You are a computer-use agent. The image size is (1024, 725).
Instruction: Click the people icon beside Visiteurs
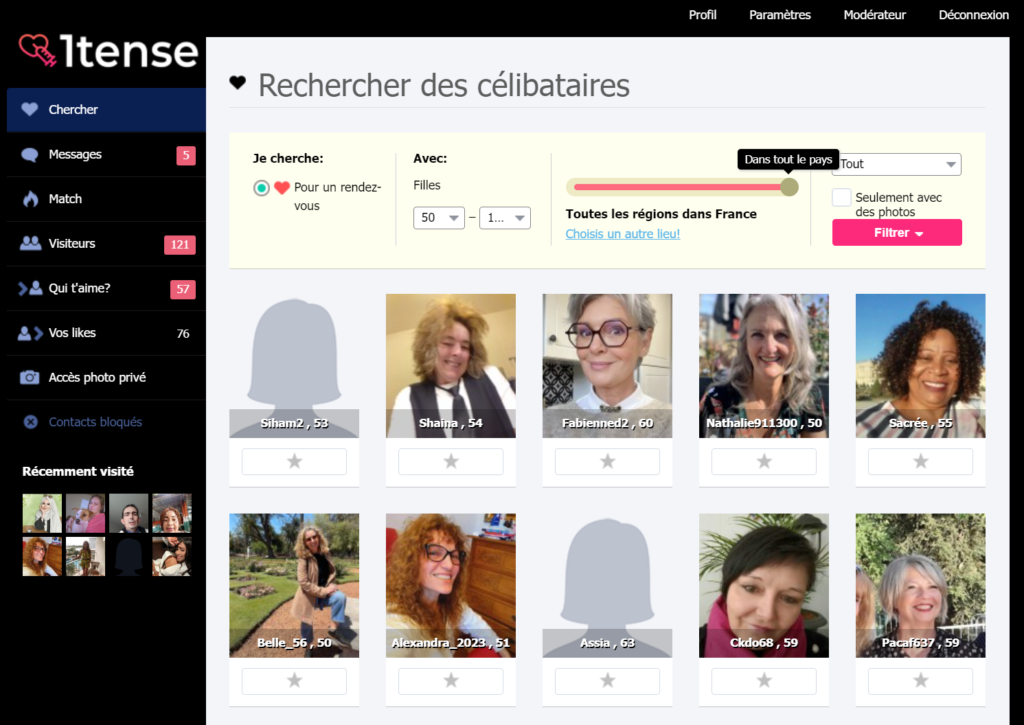click(30, 243)
